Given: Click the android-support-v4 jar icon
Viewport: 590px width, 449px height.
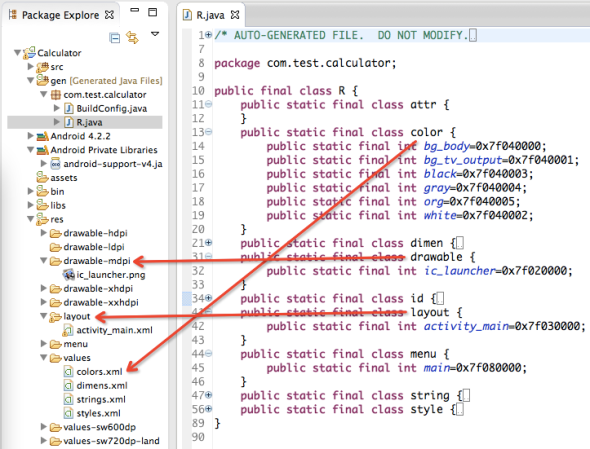Looking at the screenshot, I should coord(56,164).
